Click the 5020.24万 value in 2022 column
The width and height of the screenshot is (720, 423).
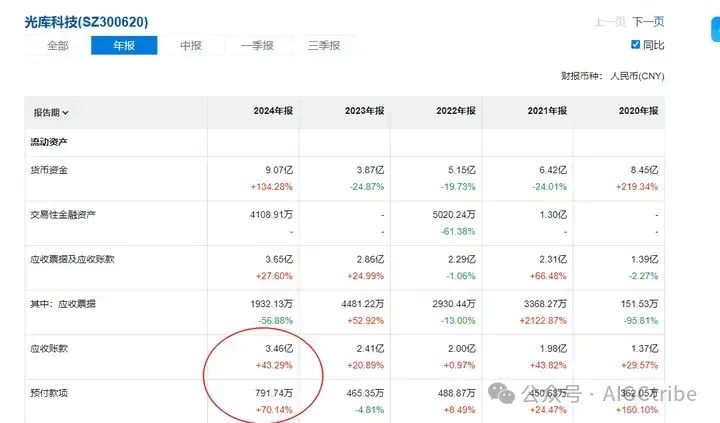click(454, 214)
